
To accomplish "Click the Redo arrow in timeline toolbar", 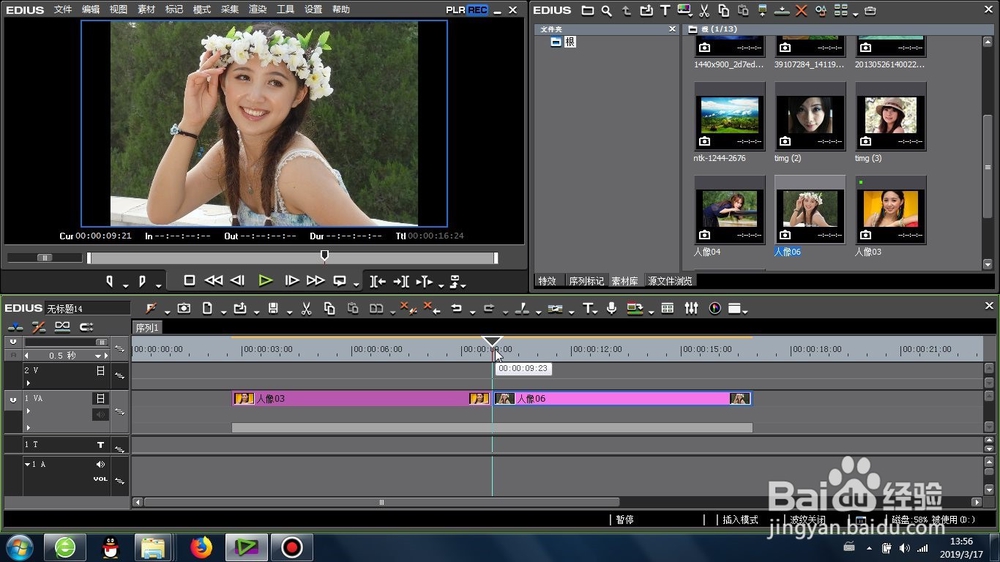I will (489, 309).
